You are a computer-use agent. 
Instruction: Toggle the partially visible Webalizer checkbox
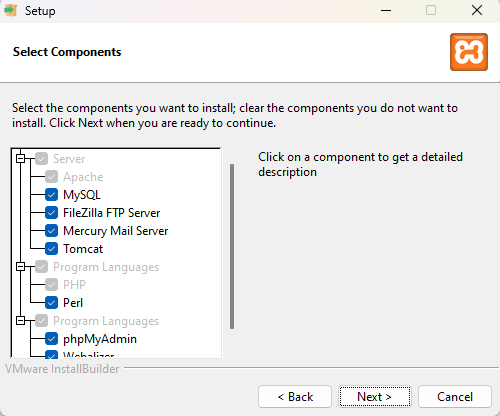coord(51,354)
